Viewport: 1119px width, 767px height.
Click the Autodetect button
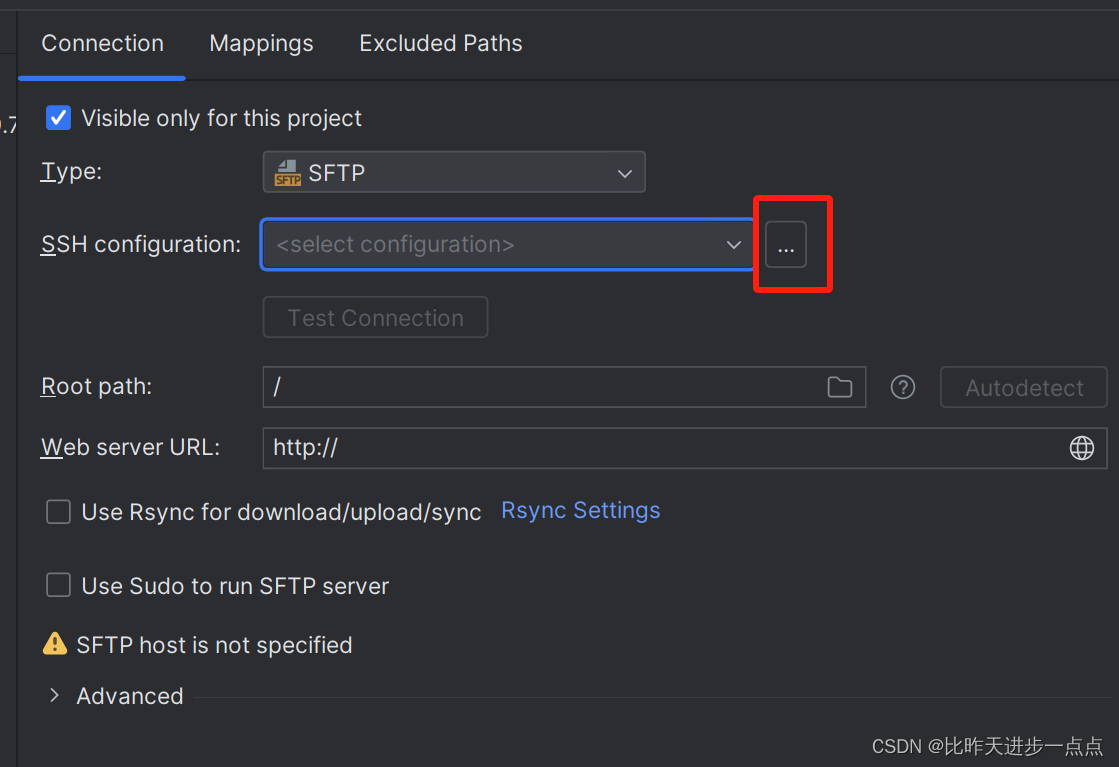coord(1023,387)
